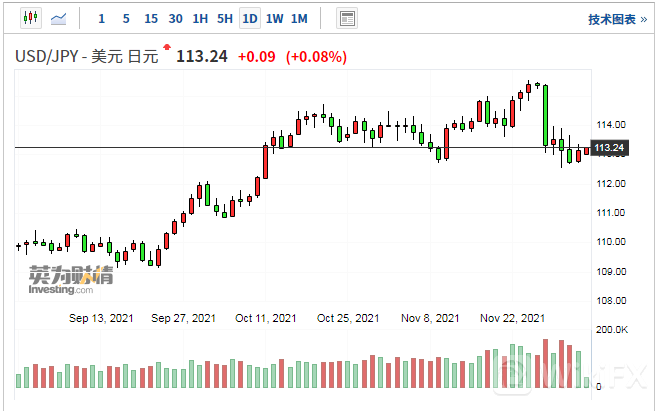Open the 技术图表 technical chart link

click(612, 19)
